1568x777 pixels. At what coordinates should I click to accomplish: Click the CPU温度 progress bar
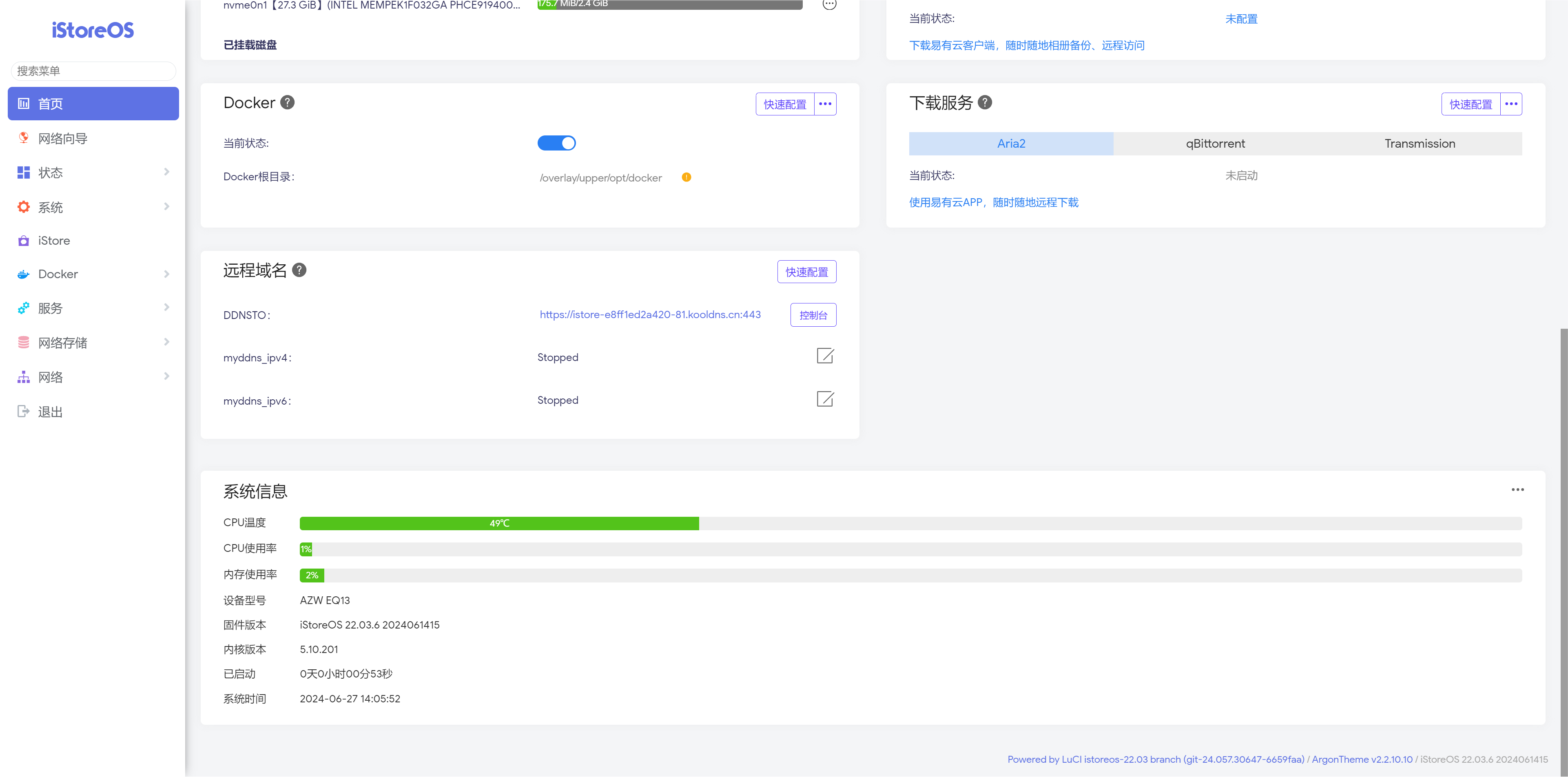(910, 523)
